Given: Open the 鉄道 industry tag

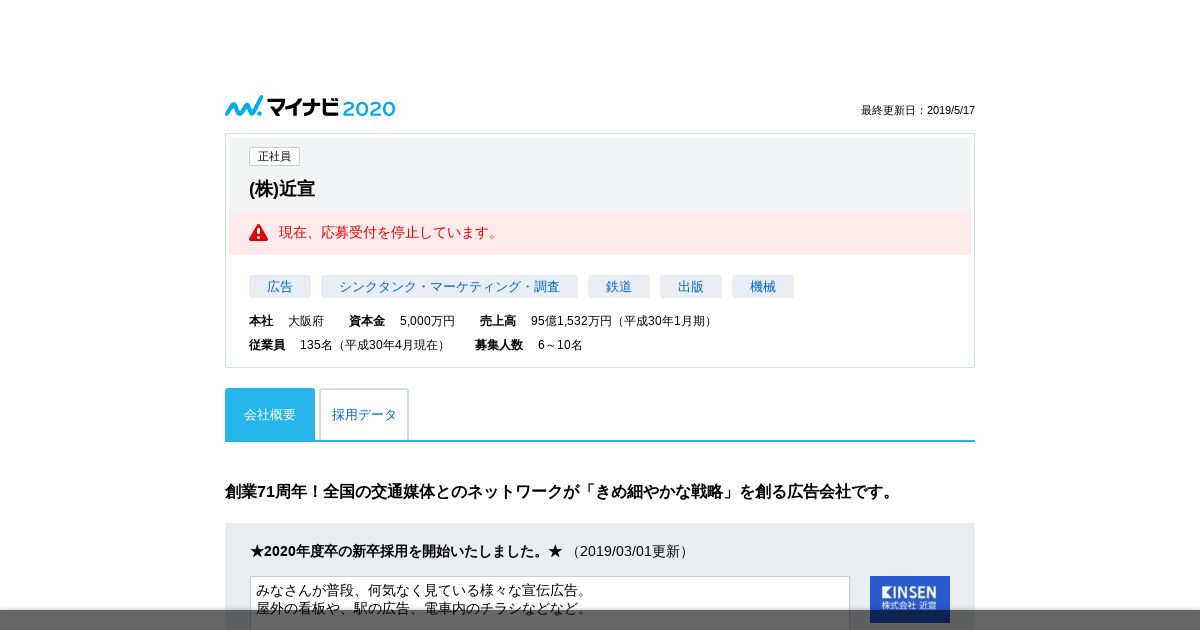Looking at the screenshot, I should point(619,287).
